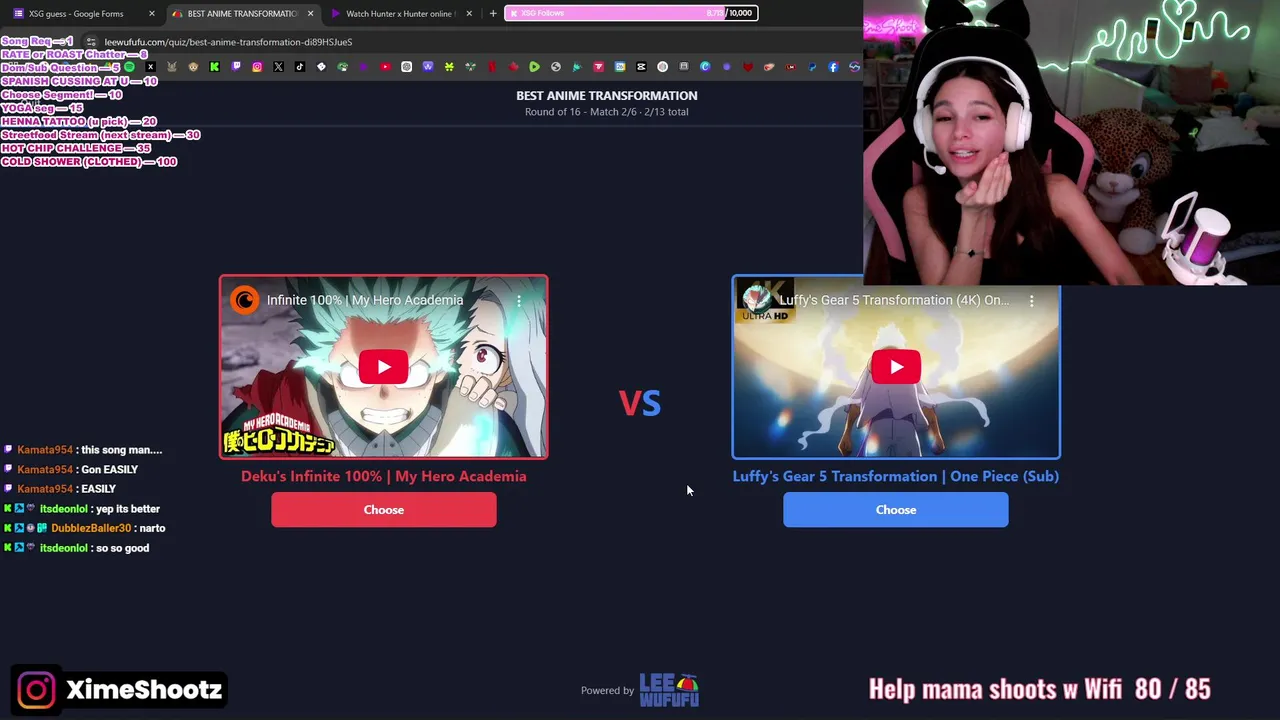Click 'Luffy's Gear 5 Transformation (4K)' video title
Viewport: 1280px width, 720px height.
pos(894,300)
